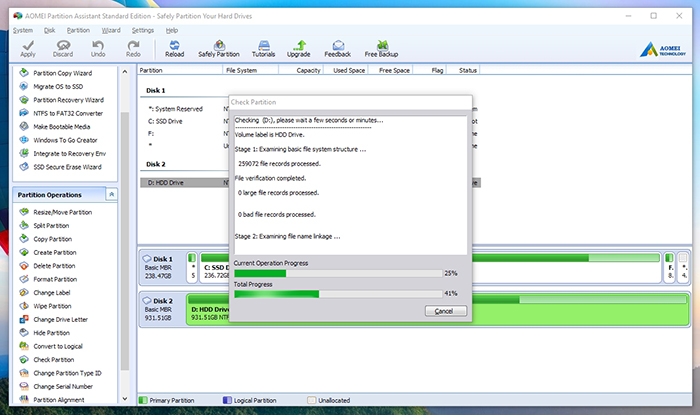
Task: Select Disk 1 in the disk map
Action: tap(162, 267)
